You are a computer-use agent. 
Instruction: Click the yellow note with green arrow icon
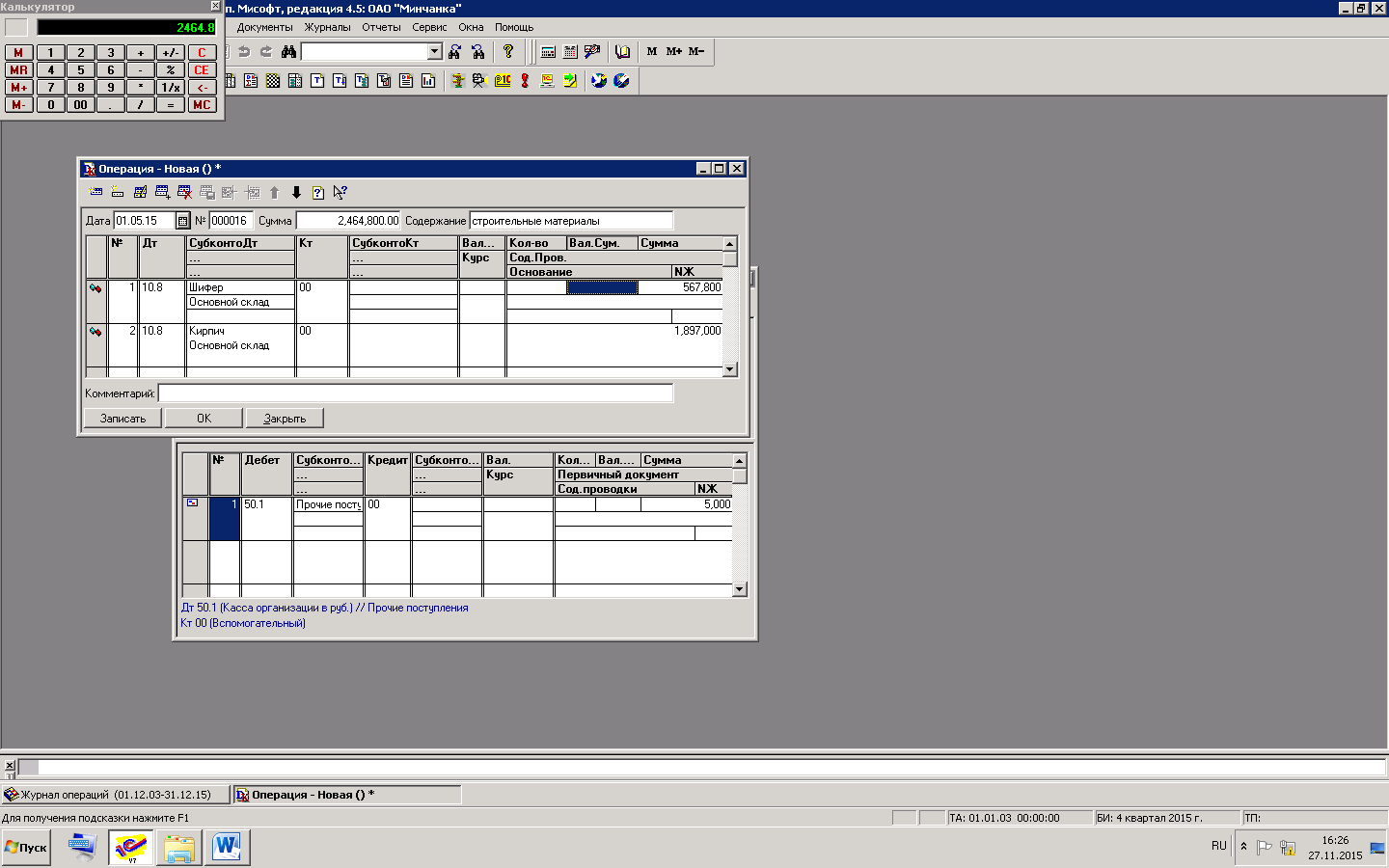coord(570,81)
